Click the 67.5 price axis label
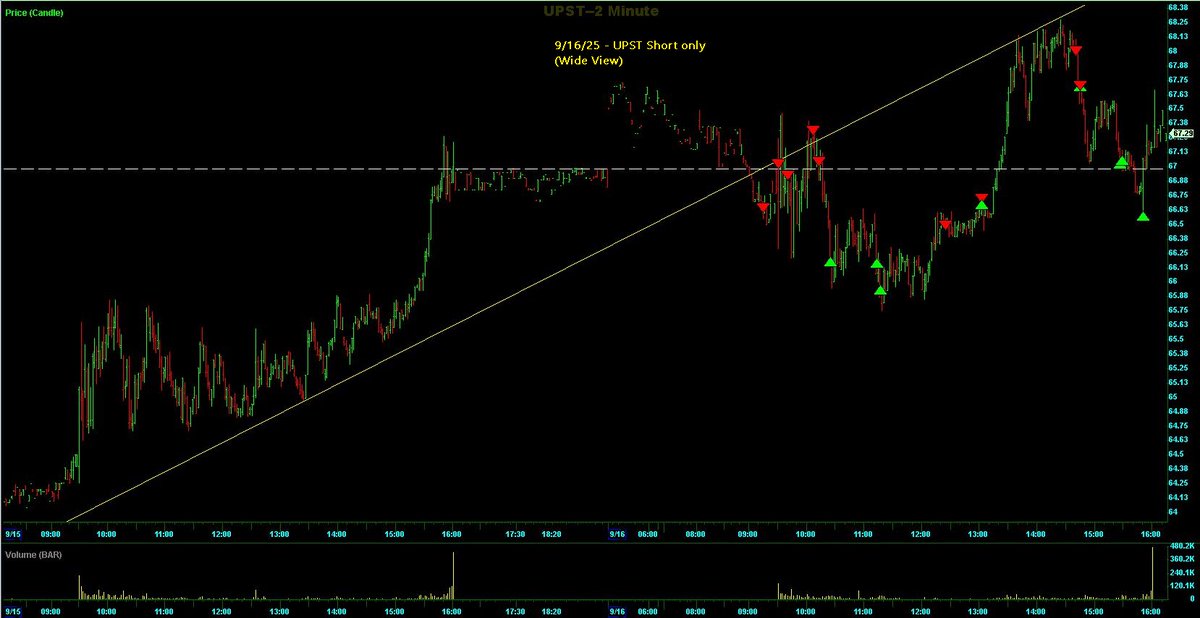The width and height of the screenshot is (1200, 618). (x=1175, y=108)
